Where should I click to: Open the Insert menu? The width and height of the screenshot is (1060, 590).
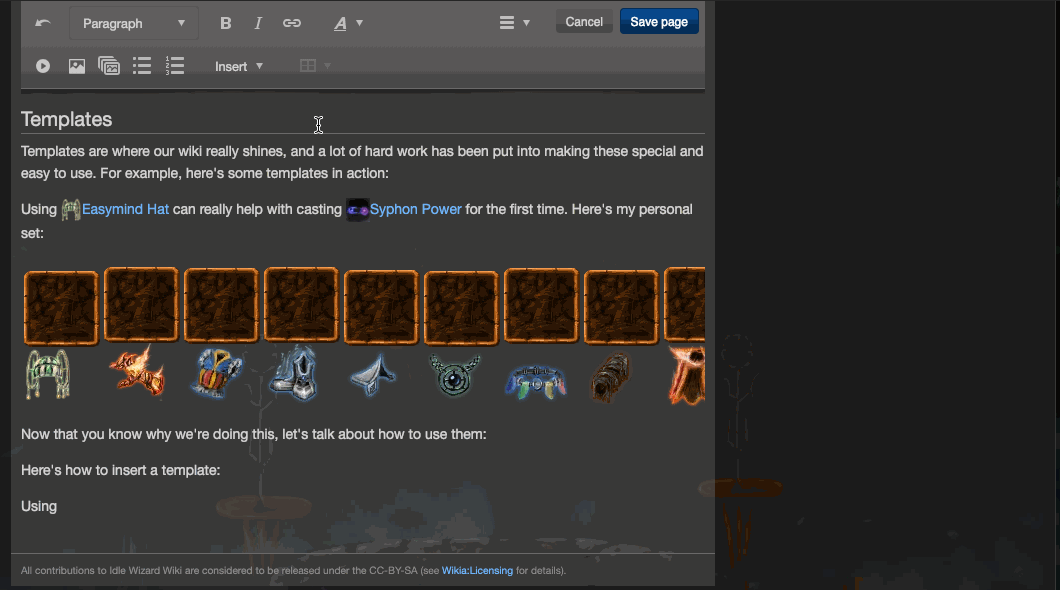[239, 66]
